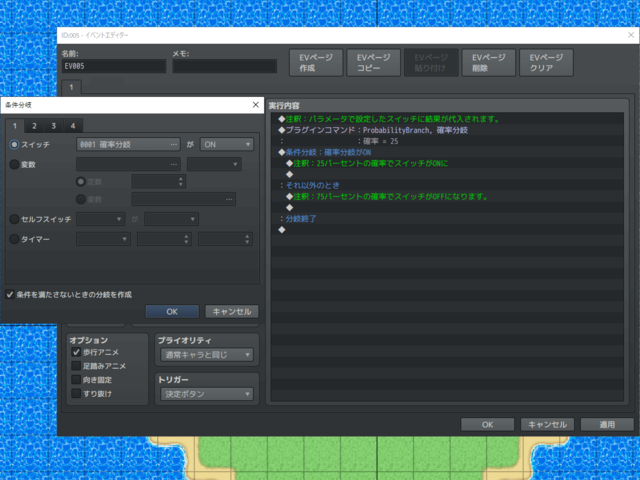Open the switch picker via ellipsis on 0001 確率分岐
Viewport: 640px width, 480px height.
(x=174, y=144)
